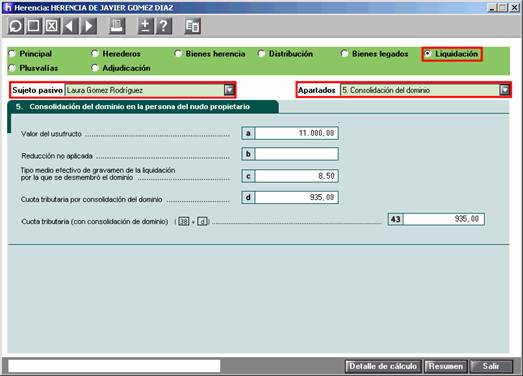Click the Sujeto pasivo label

(37, 90)
